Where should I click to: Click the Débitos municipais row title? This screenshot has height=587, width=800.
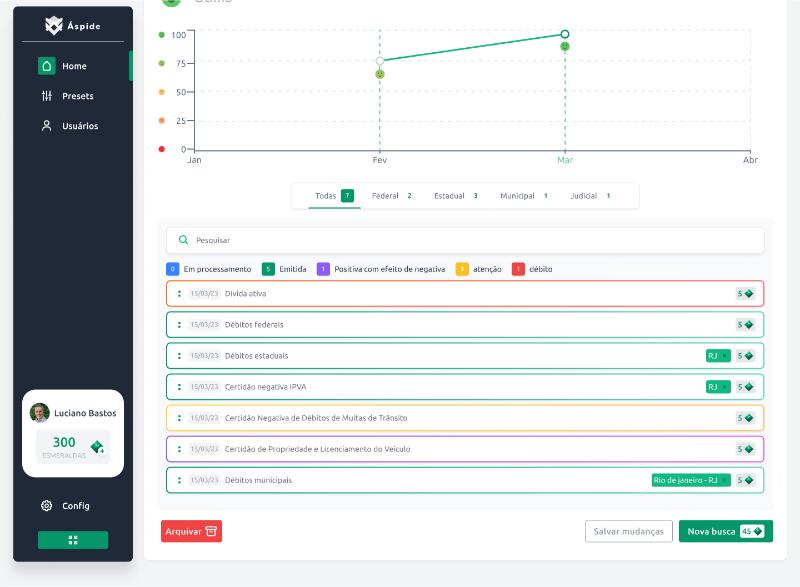click(258, 480)
